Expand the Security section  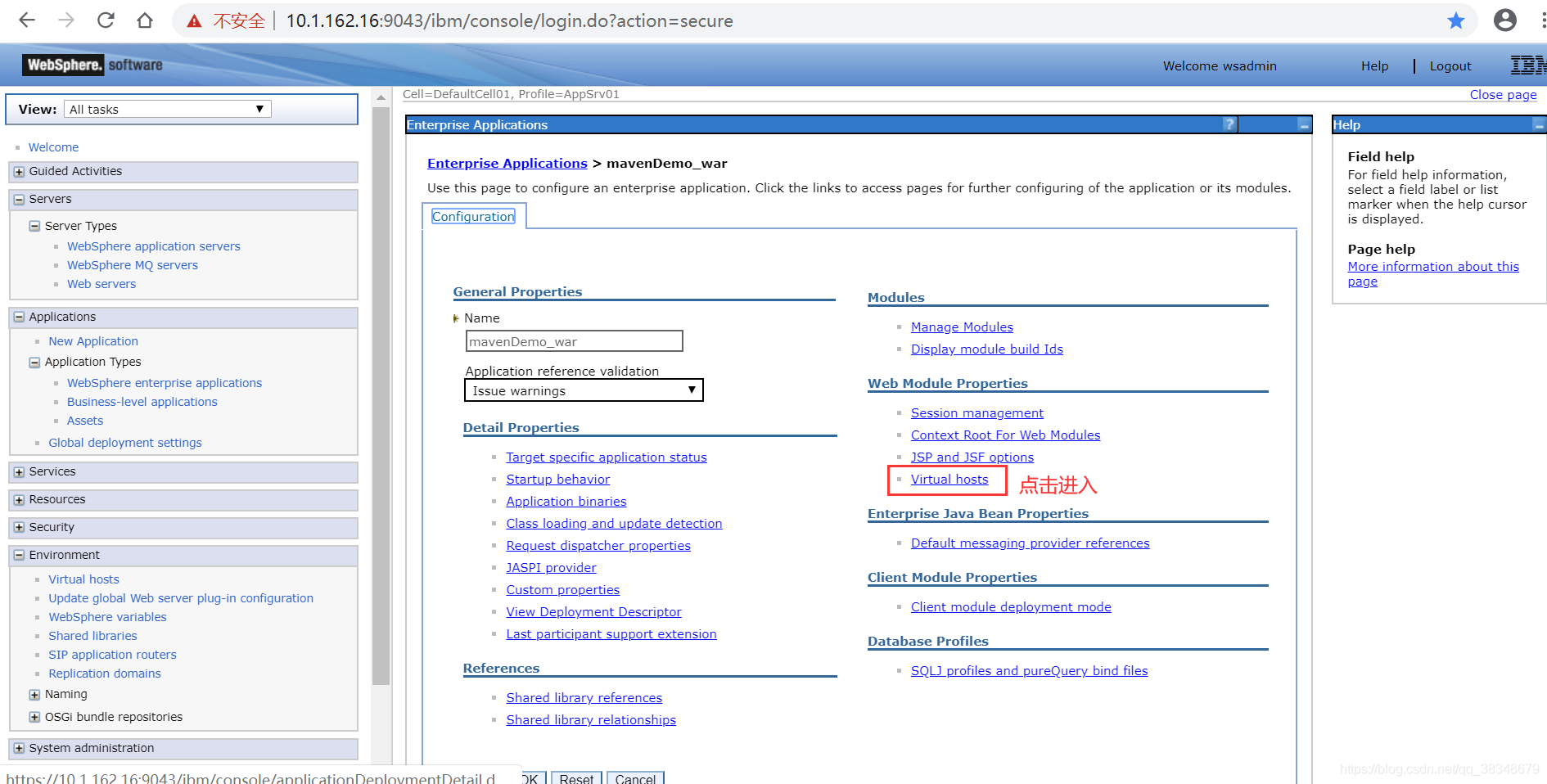coord(19,528)
